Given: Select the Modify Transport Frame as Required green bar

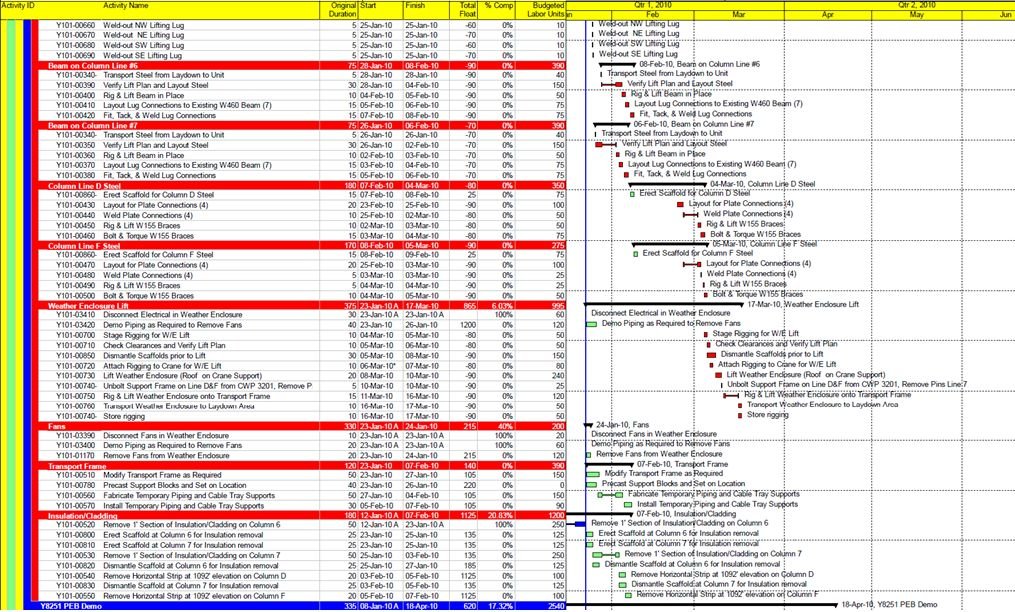Looking at the screenshot, I should pos(592,474).
